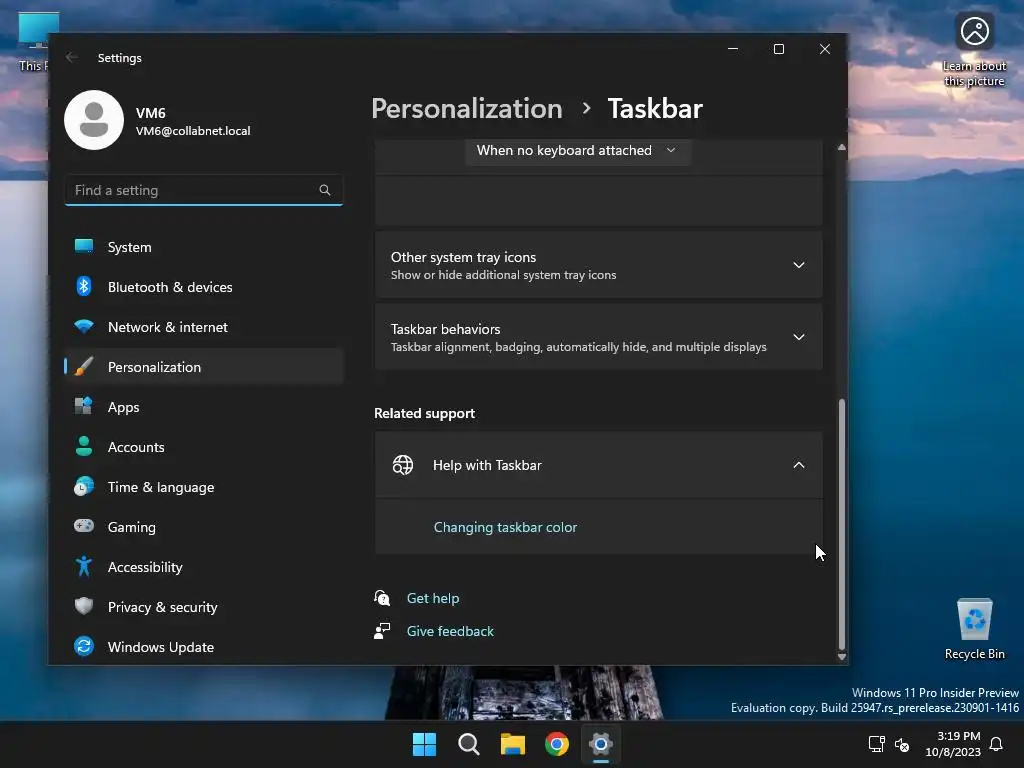Click the back arrow in Settings title bar
The height and width of the screenshot is (768, 1024).
[x=72, y=57]
